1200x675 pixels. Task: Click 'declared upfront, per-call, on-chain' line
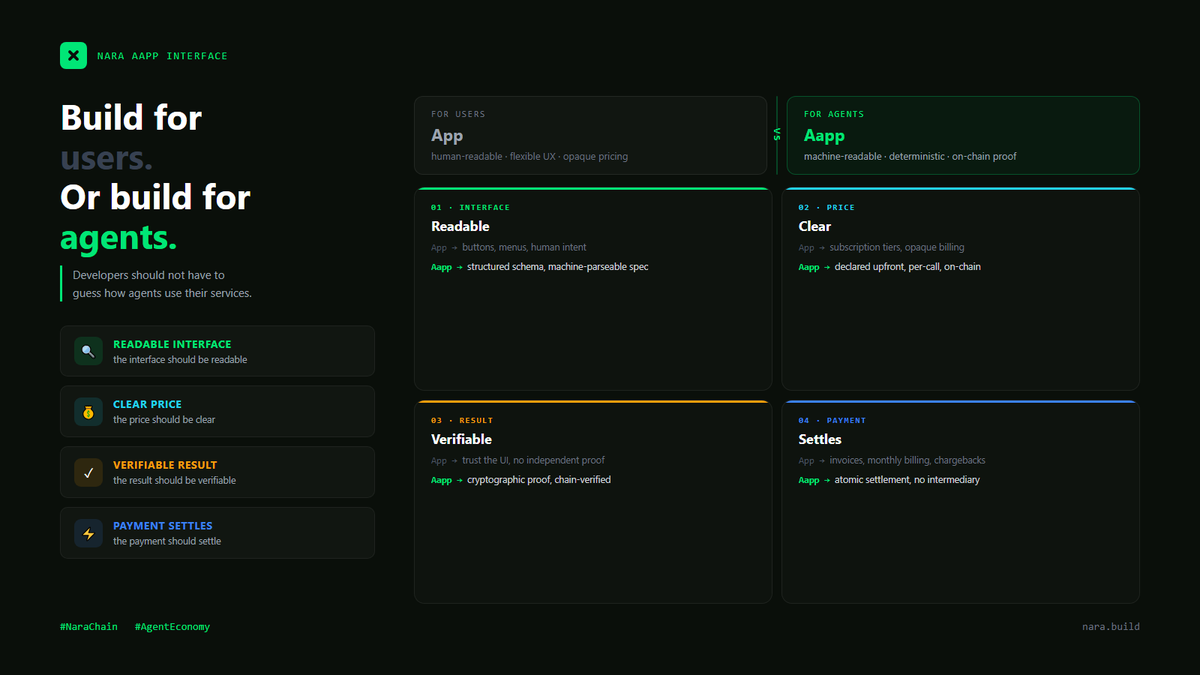tap(908, 267)
